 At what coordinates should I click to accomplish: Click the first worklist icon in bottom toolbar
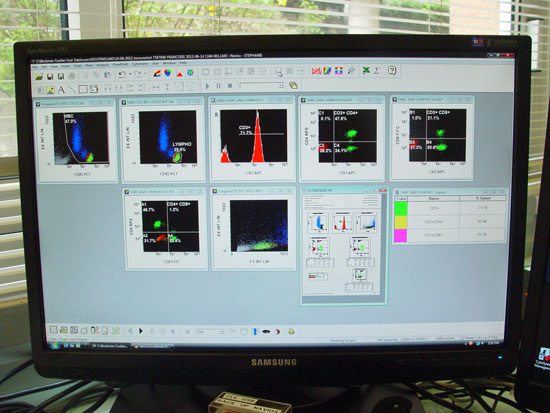point(53,330)
